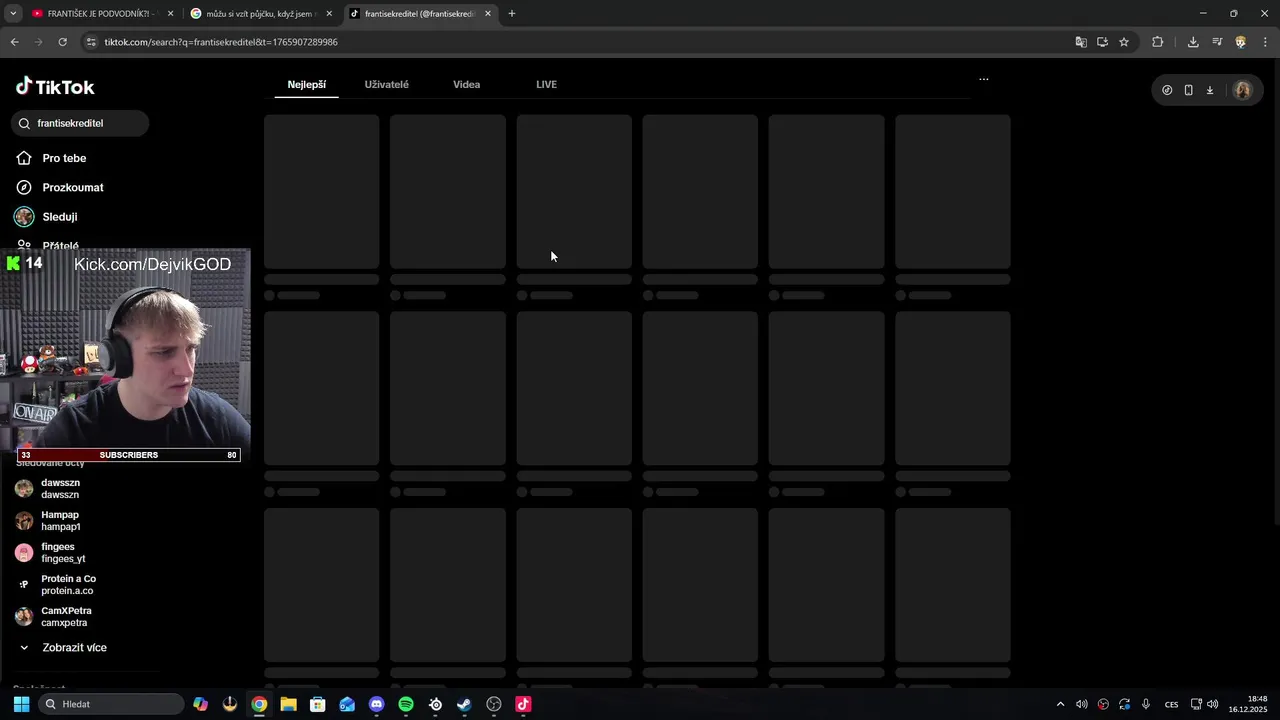Open Spotify from the taskbar
Image resolution: width=1280 pixels, height=720 pixels.
[406, 704]
